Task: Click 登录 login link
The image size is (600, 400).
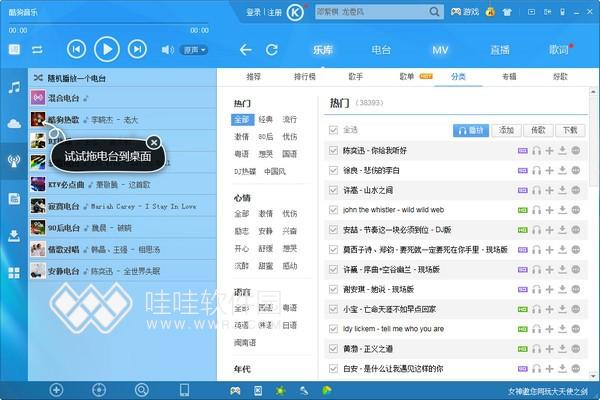Action: tap(253, 13)
